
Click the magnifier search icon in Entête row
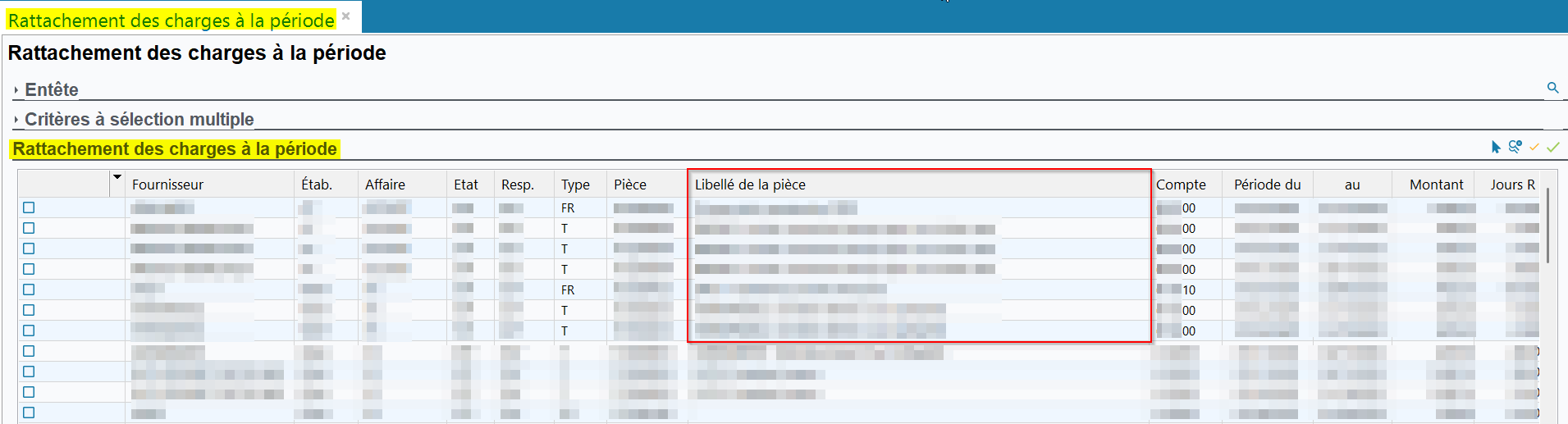(x=1552, y=88)
